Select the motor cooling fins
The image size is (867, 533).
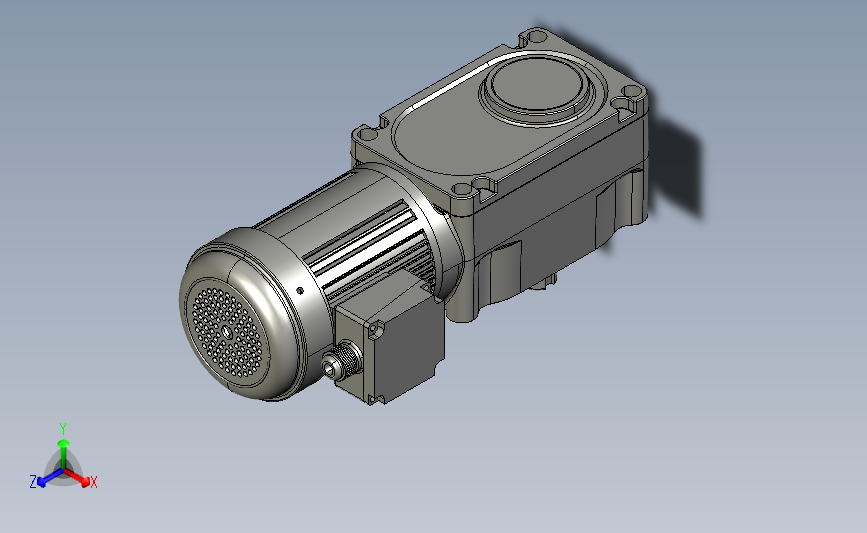click(x=368, y=247)
